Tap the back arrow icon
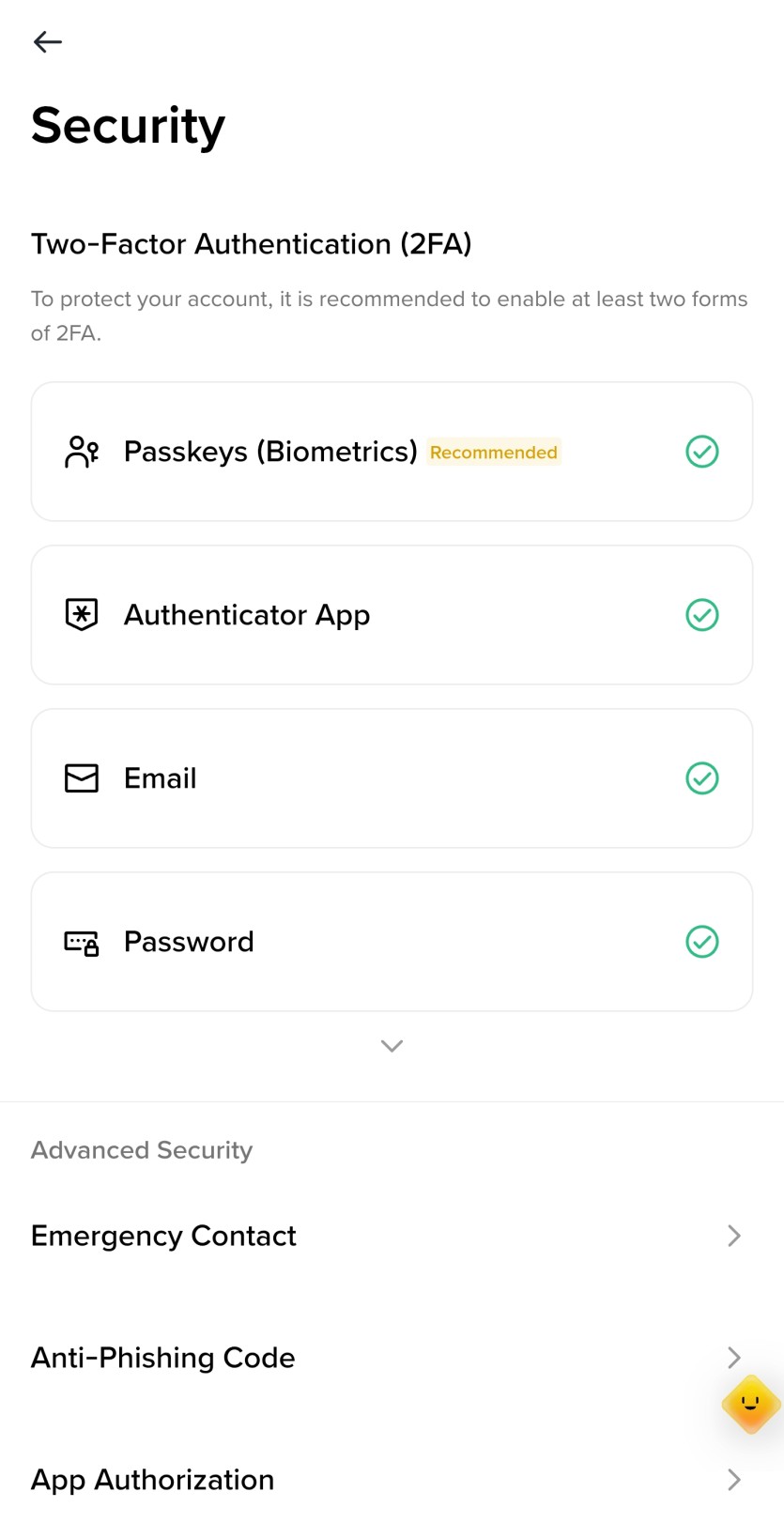 click(x=47, y=41)
